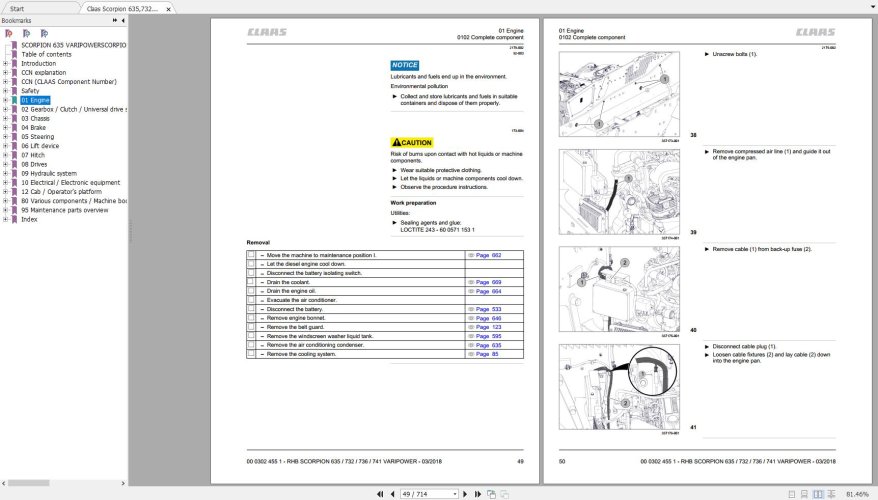878x500 pixels.
Task: Click the link icon beside Page 85
Action: tap(471, 354)
